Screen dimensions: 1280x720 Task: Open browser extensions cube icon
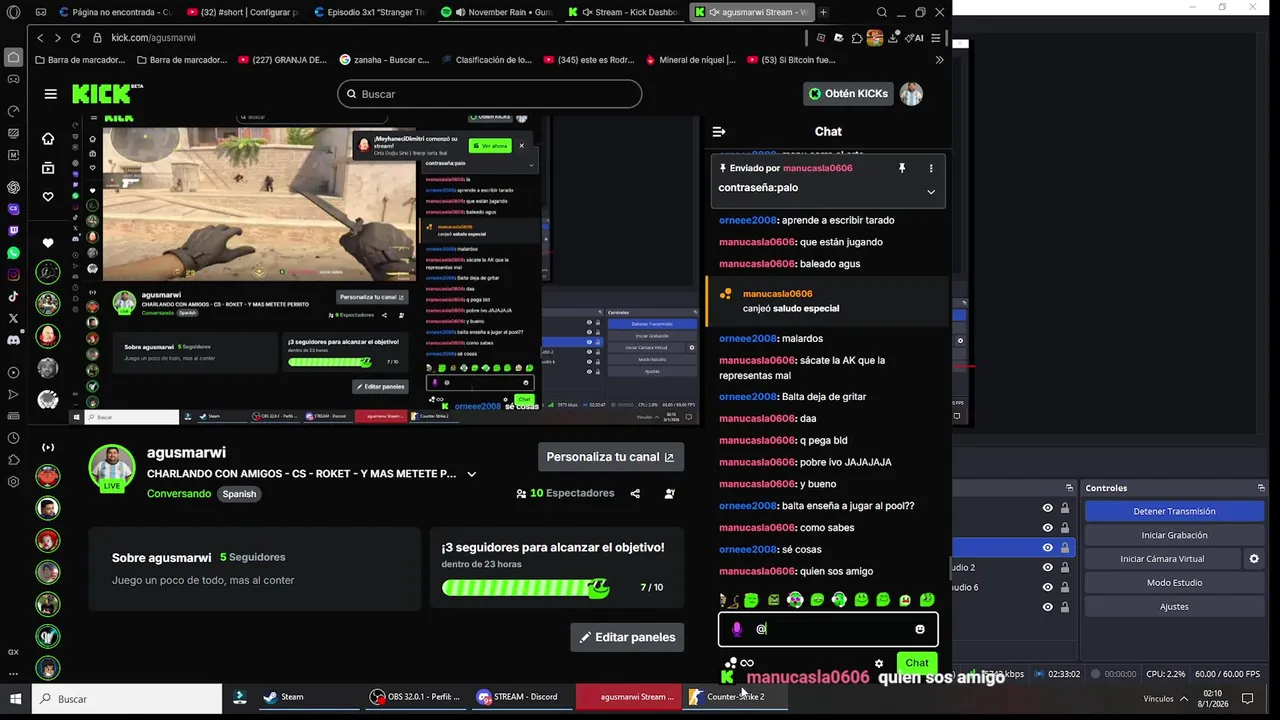857,38
